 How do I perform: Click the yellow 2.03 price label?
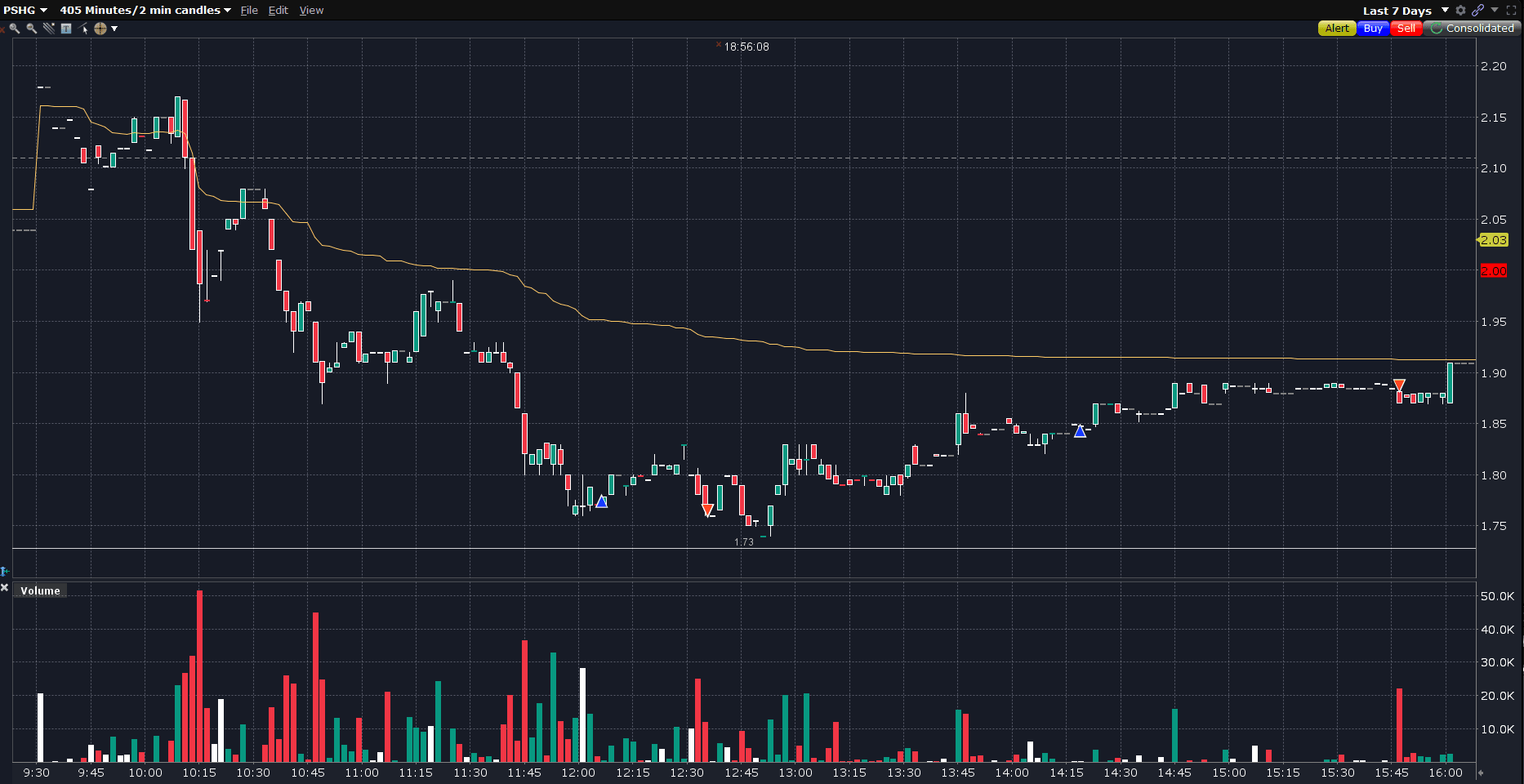(x=1494, y=240)
